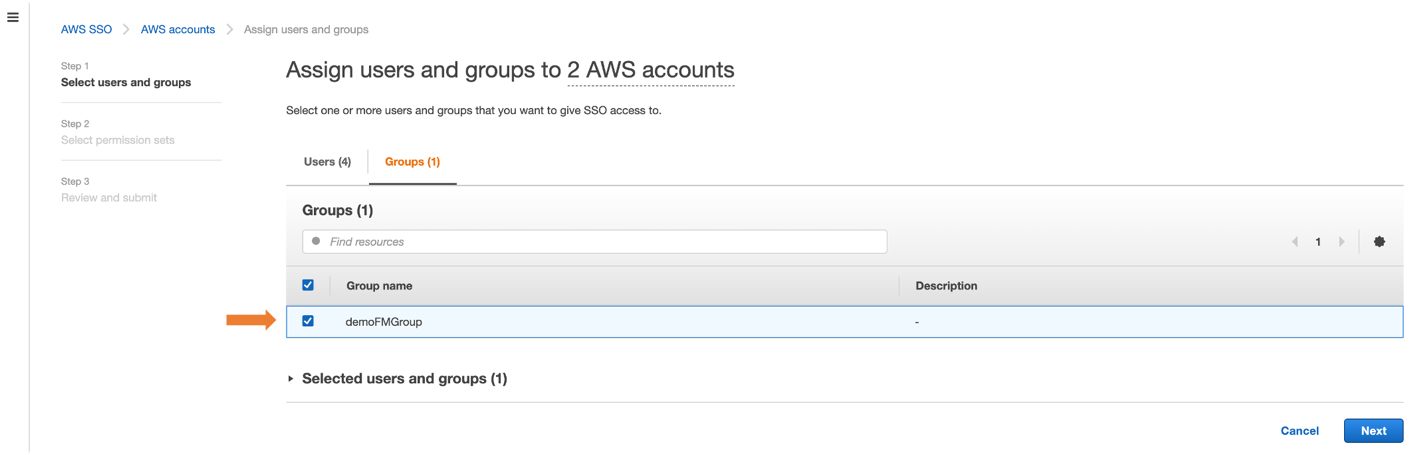Switch to the Users (4) tab
1426x455 pixels.
coord(327,162)
